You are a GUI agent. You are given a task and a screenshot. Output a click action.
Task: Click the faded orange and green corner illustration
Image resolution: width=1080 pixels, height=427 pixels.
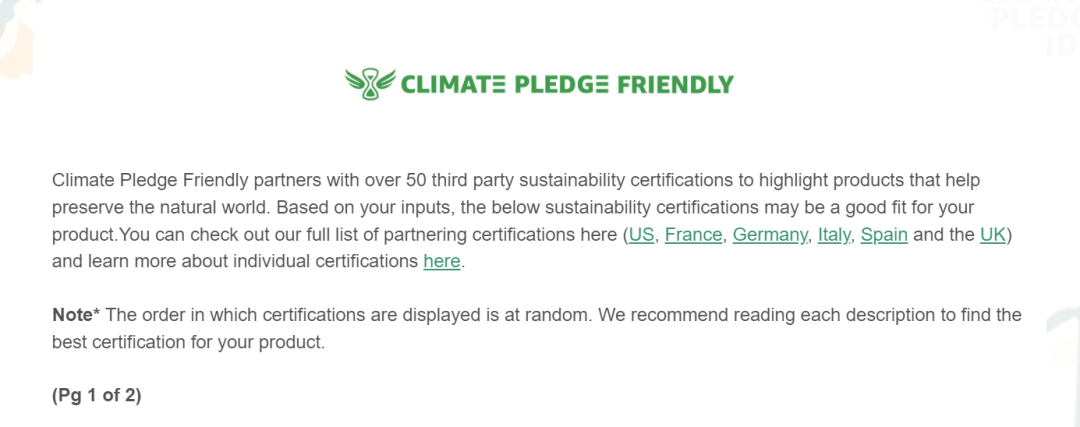[15, 38]
